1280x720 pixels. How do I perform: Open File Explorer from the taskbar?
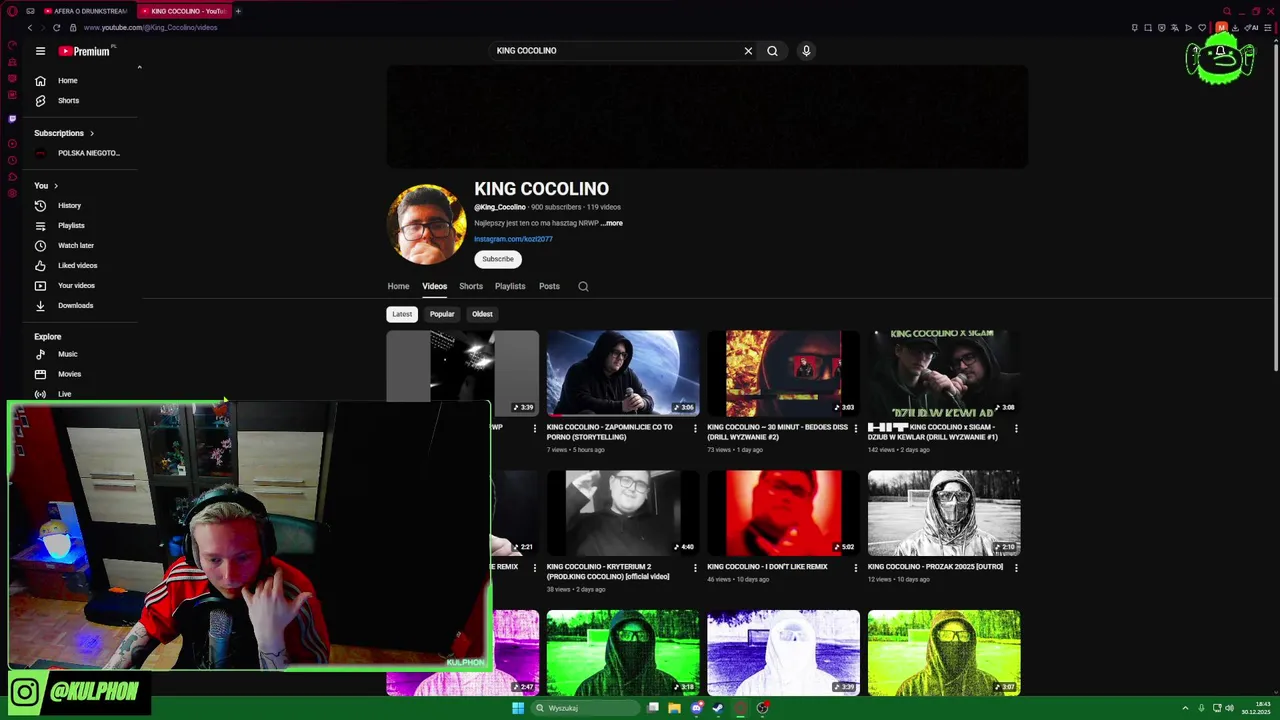674,708
